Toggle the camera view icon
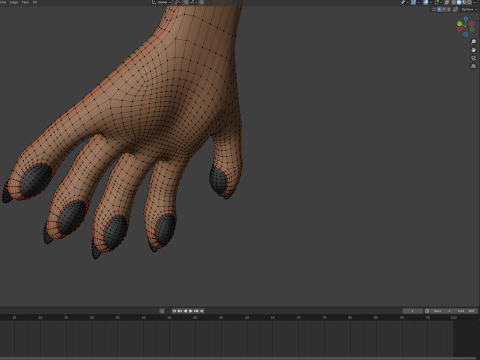 pyautogui.click(x=473, y=58)
